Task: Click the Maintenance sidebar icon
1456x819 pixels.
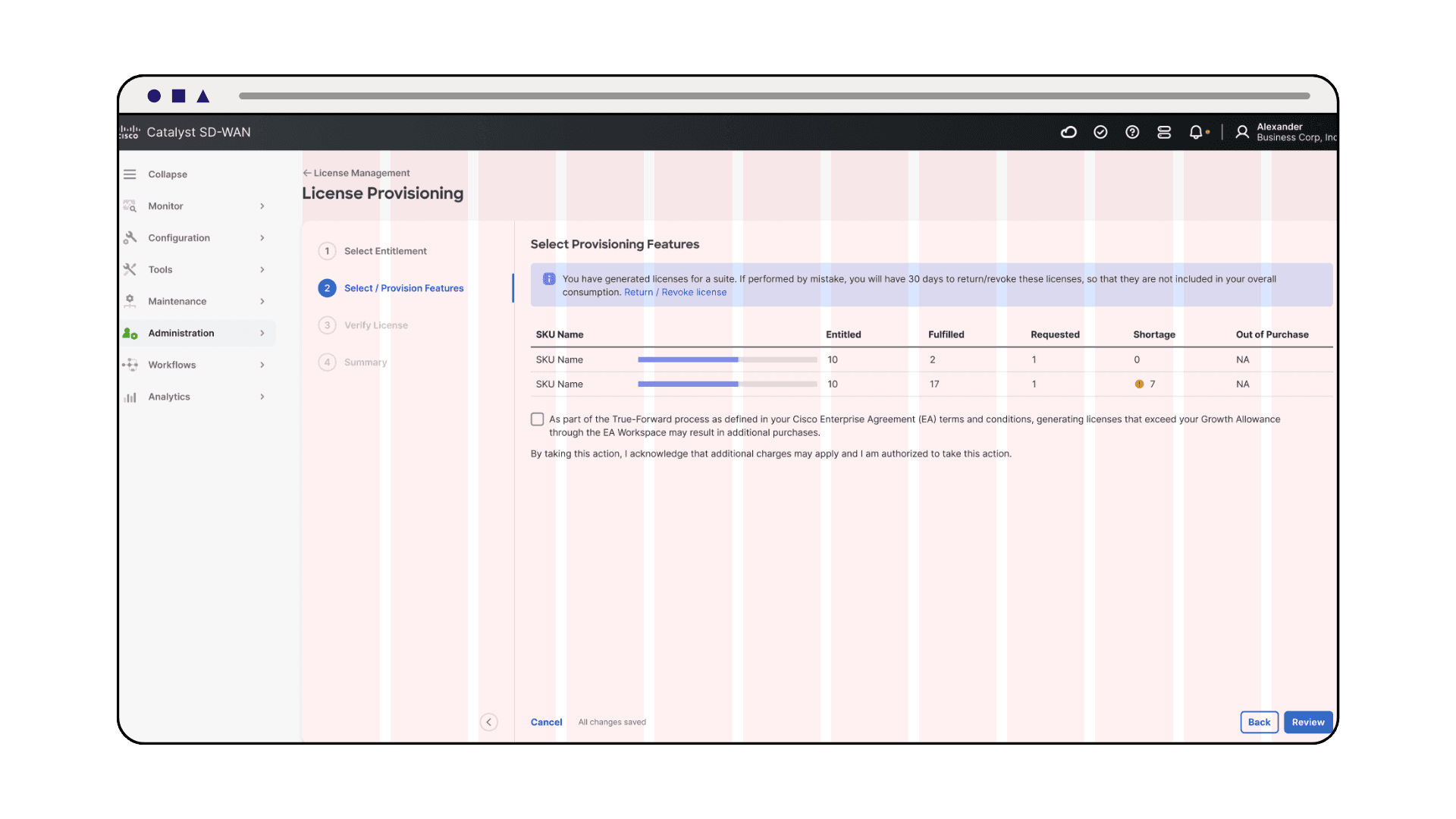Action: click(130, 302)
